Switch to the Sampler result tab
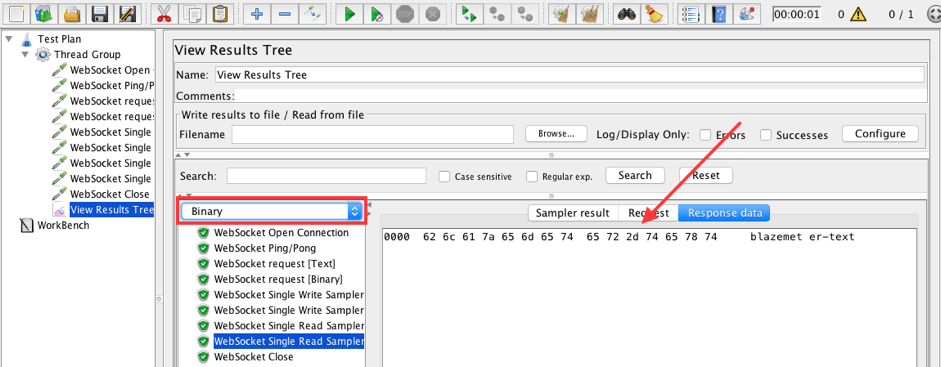The height and width of the screenshot is (367, 941). (573, 213)
